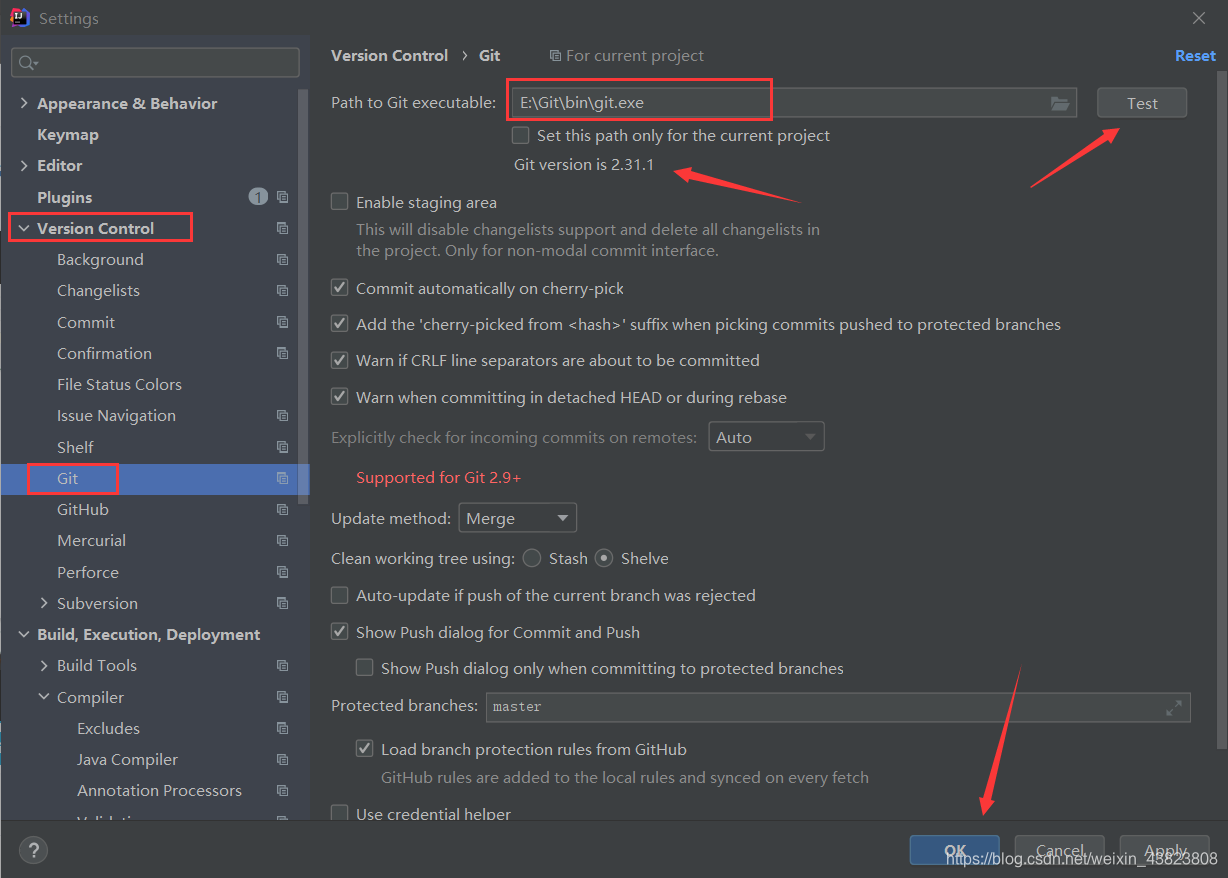The height and width of the screenshot is (878, 1228).
Task: Click the OK button
Action: (955, 850)
